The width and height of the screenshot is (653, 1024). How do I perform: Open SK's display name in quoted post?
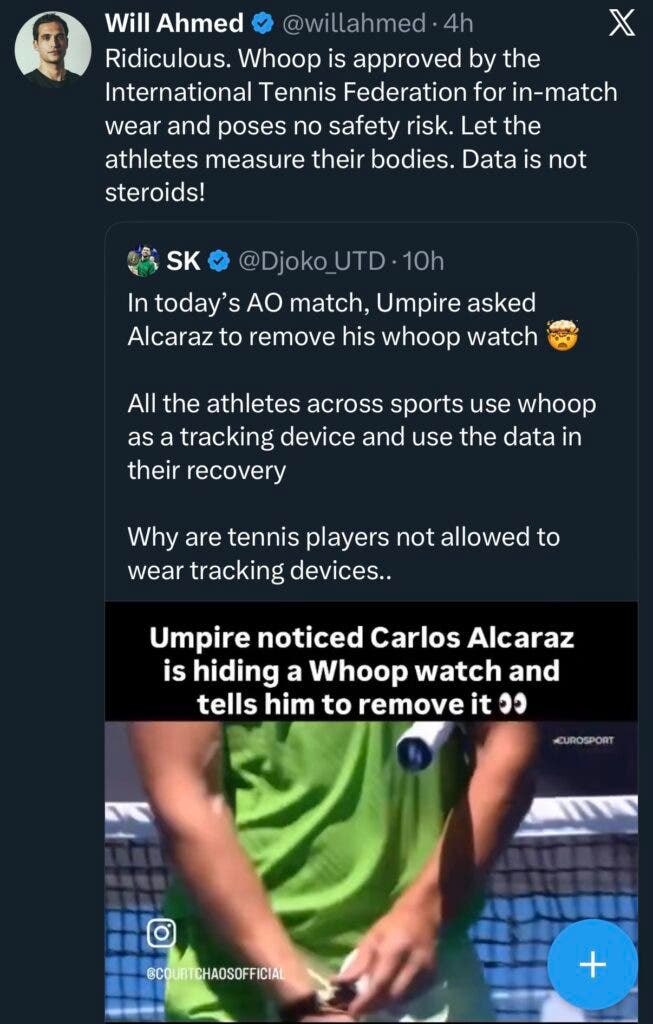pyautogui.click(x=183, y=262)
